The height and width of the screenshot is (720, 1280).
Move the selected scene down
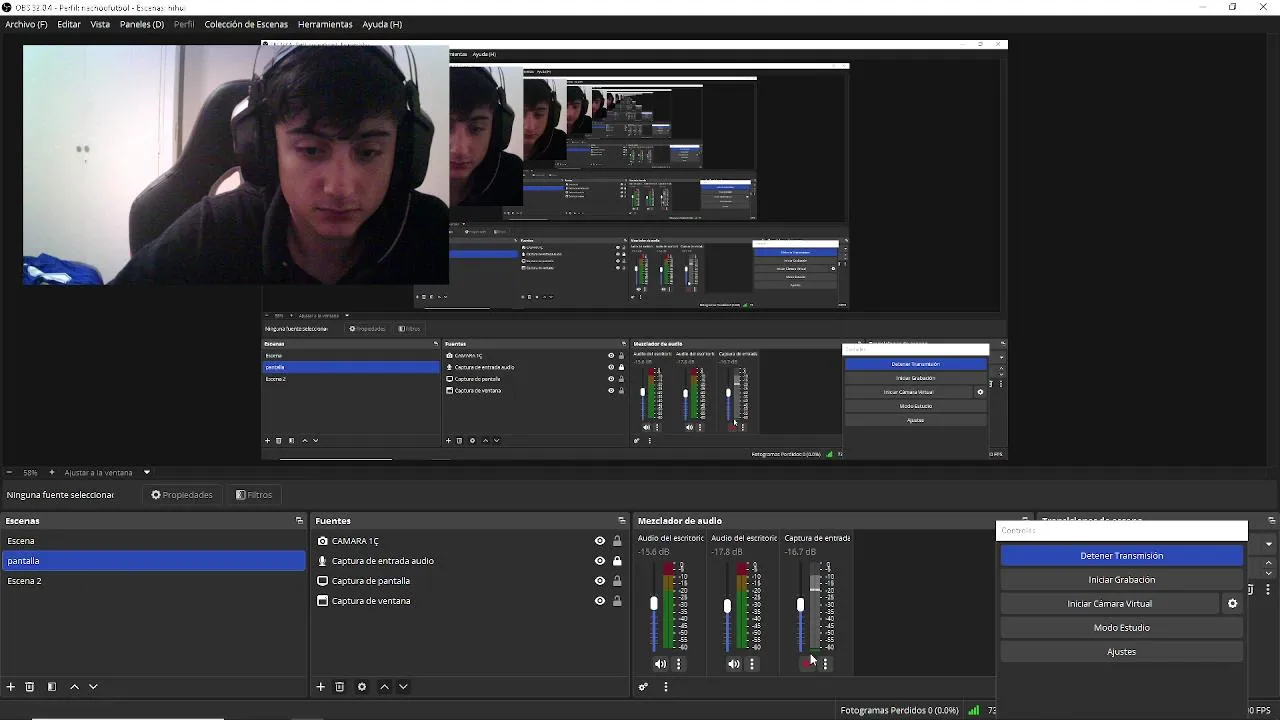point(93,687)
